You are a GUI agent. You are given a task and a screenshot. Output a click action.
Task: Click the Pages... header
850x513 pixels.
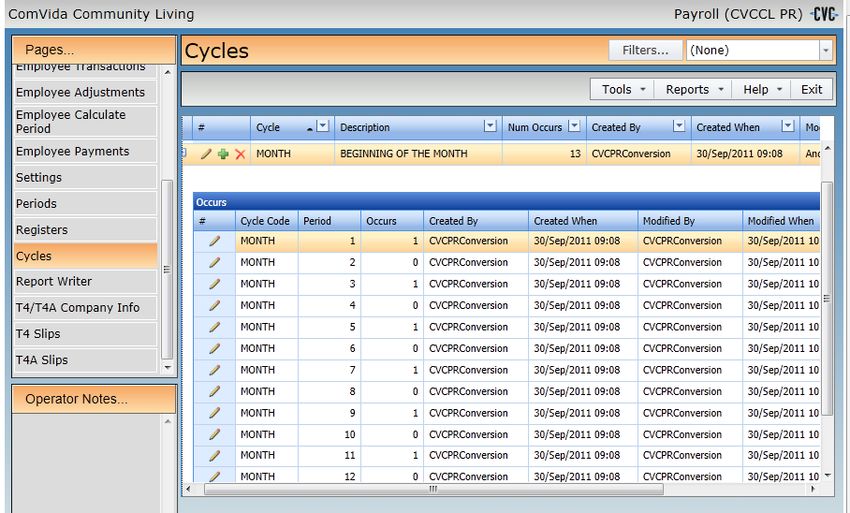point(94,50)
